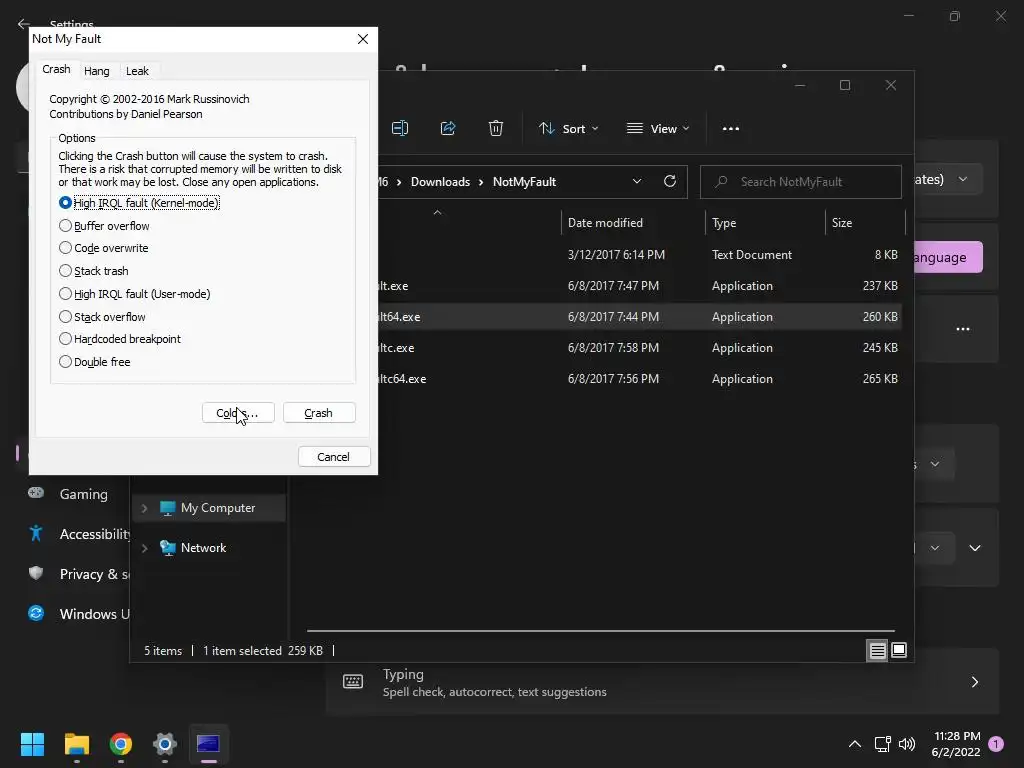Refresh the NotMyFault folder
Viewport: 1024px width, 768px height.
point(669,181)
